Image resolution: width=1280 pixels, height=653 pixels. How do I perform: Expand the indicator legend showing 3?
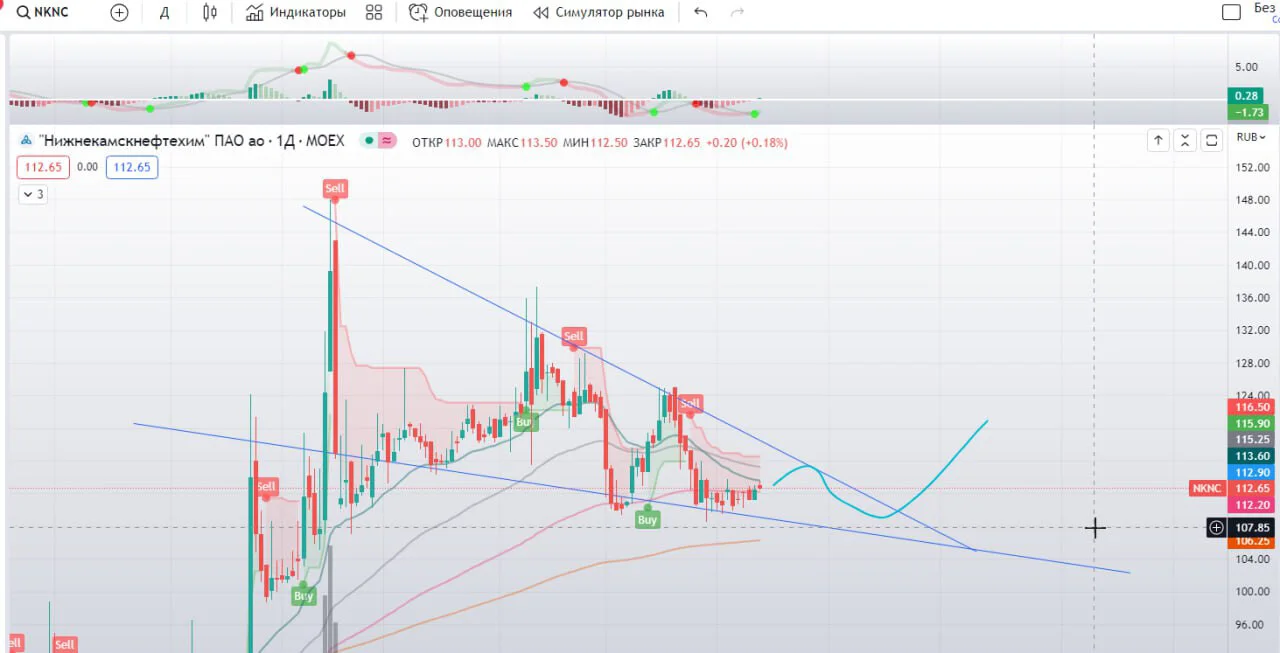[x=33, y=194]
